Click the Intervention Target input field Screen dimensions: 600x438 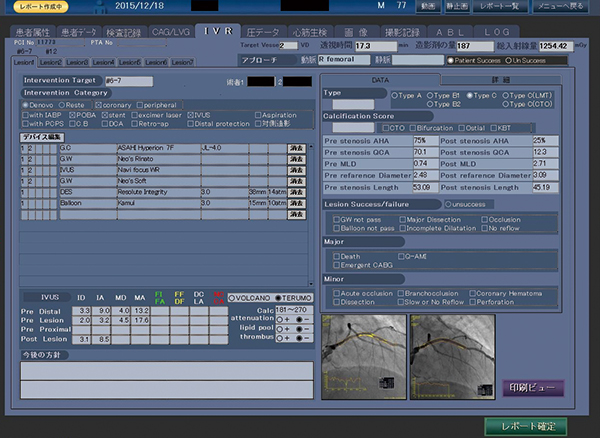[128, 80]
